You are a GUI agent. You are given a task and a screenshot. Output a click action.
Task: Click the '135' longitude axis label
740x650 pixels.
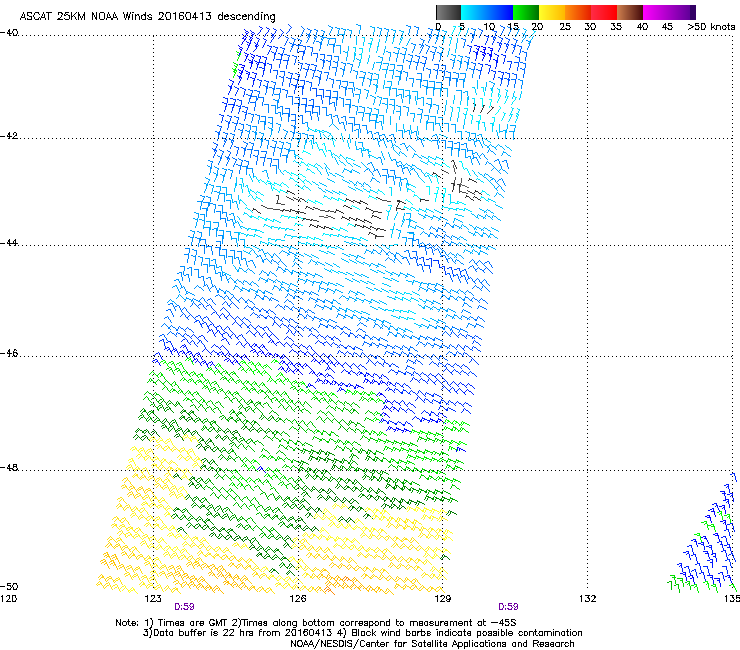(x=732, y=599)
